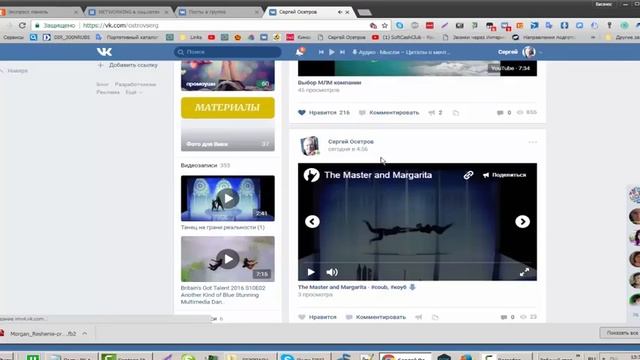Copy link icon in coub player
Screen dimensions: 640x360
[x=468, y=175]
